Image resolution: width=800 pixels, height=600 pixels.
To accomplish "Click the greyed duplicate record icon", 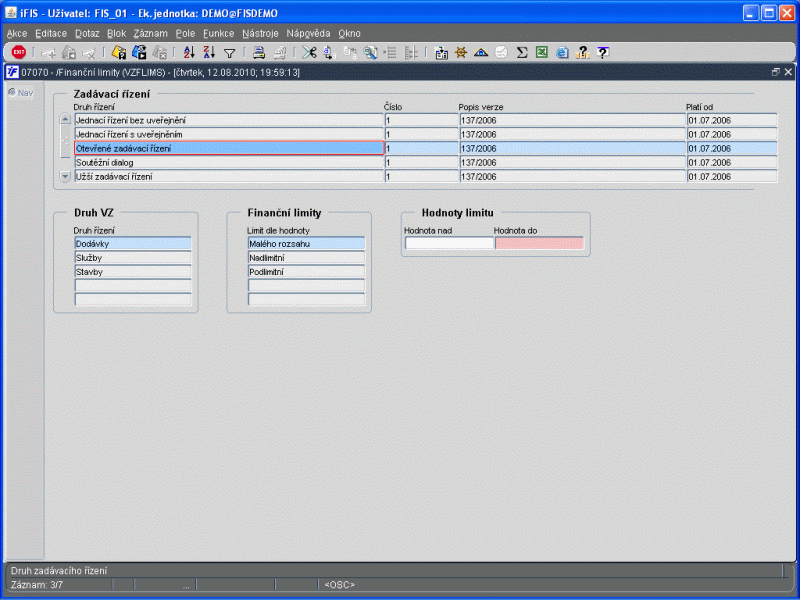I will [69, 53].
